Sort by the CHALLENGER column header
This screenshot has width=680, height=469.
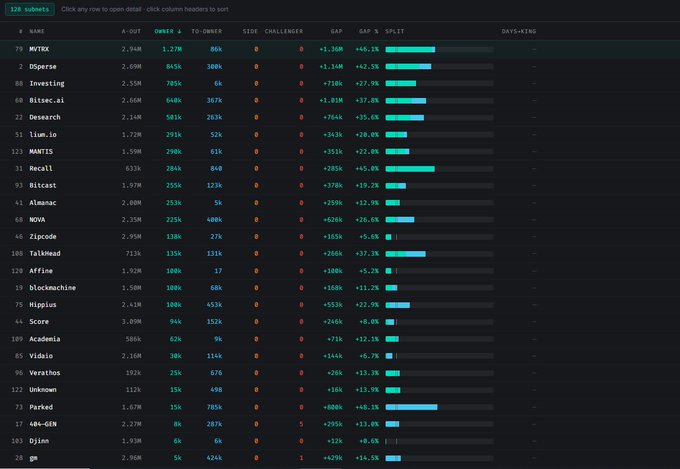(284, 31)
